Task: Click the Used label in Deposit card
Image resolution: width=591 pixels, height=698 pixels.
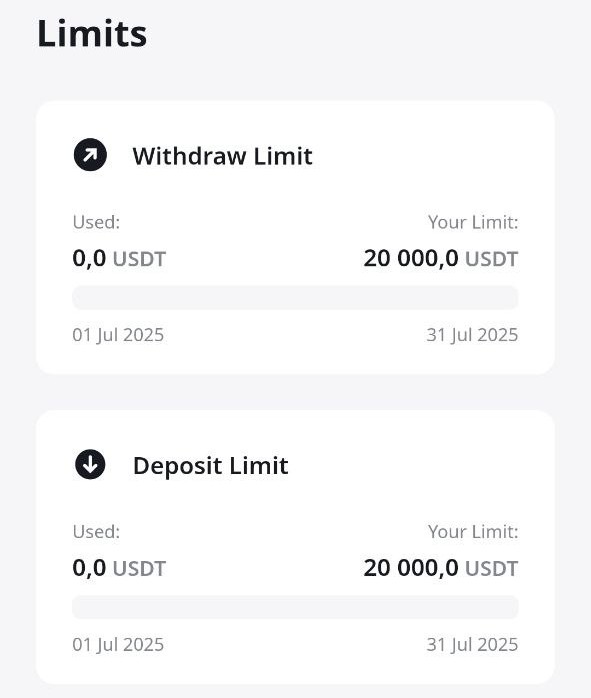Action: [96, 532]
